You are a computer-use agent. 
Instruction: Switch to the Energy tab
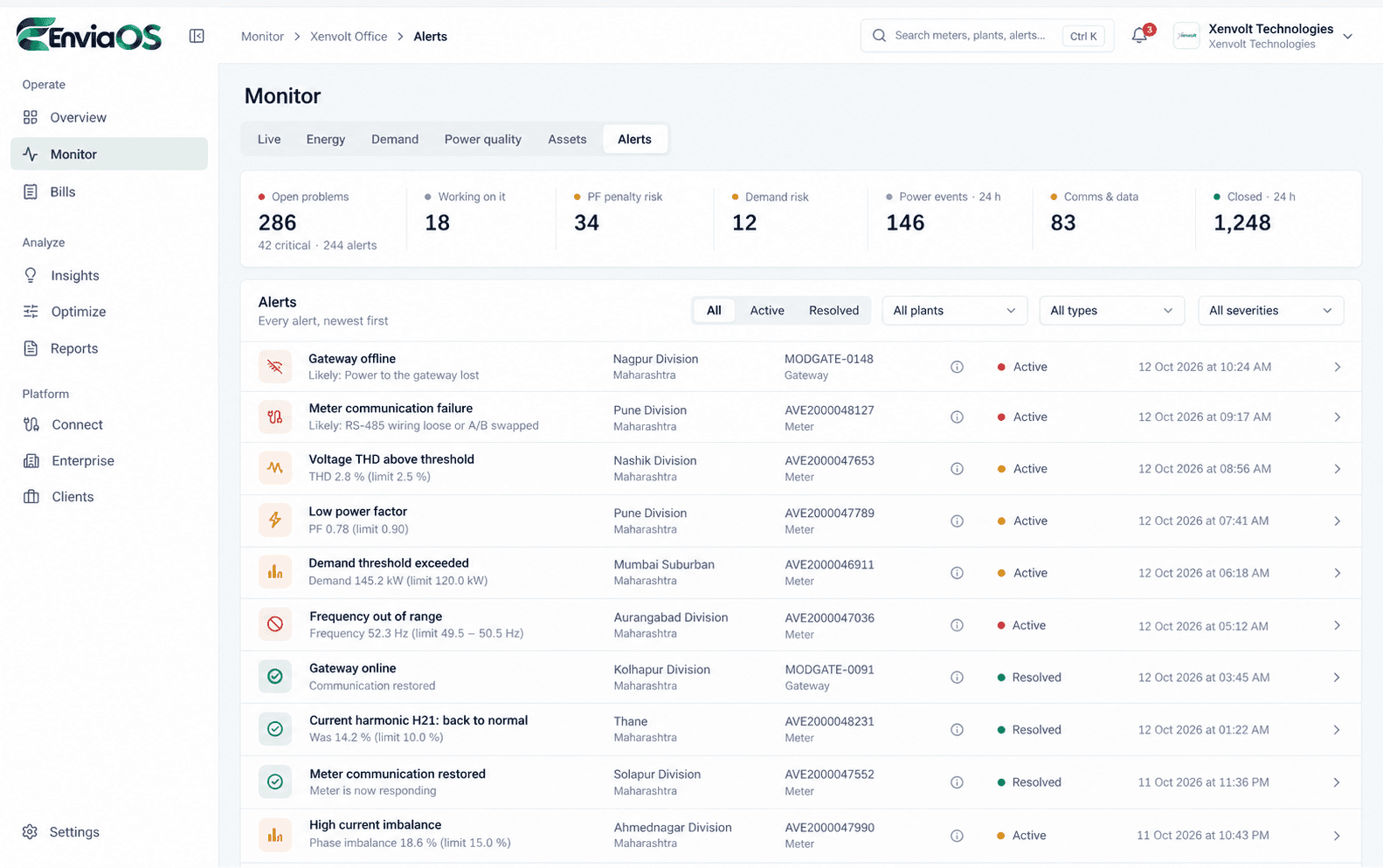point(326,140)
